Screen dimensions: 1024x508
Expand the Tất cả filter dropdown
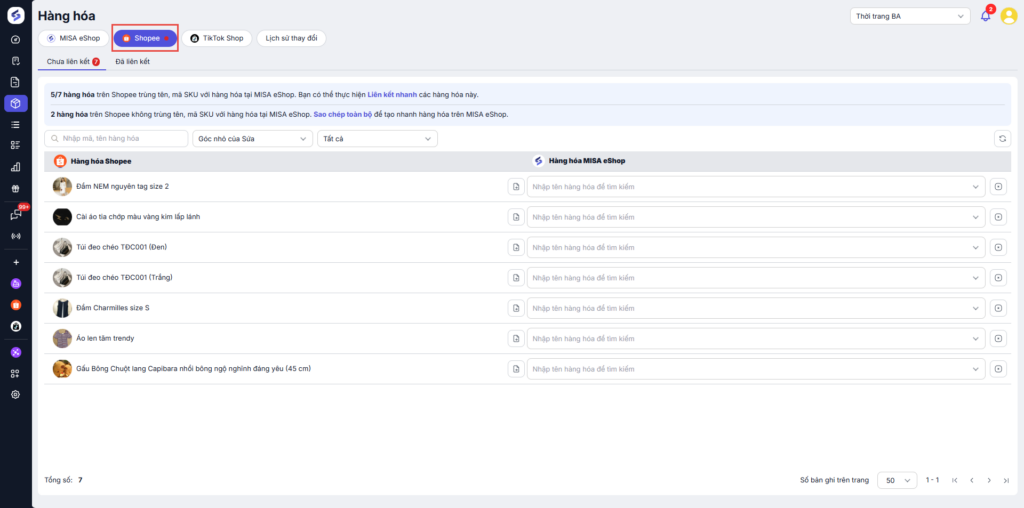coord(376,138)
